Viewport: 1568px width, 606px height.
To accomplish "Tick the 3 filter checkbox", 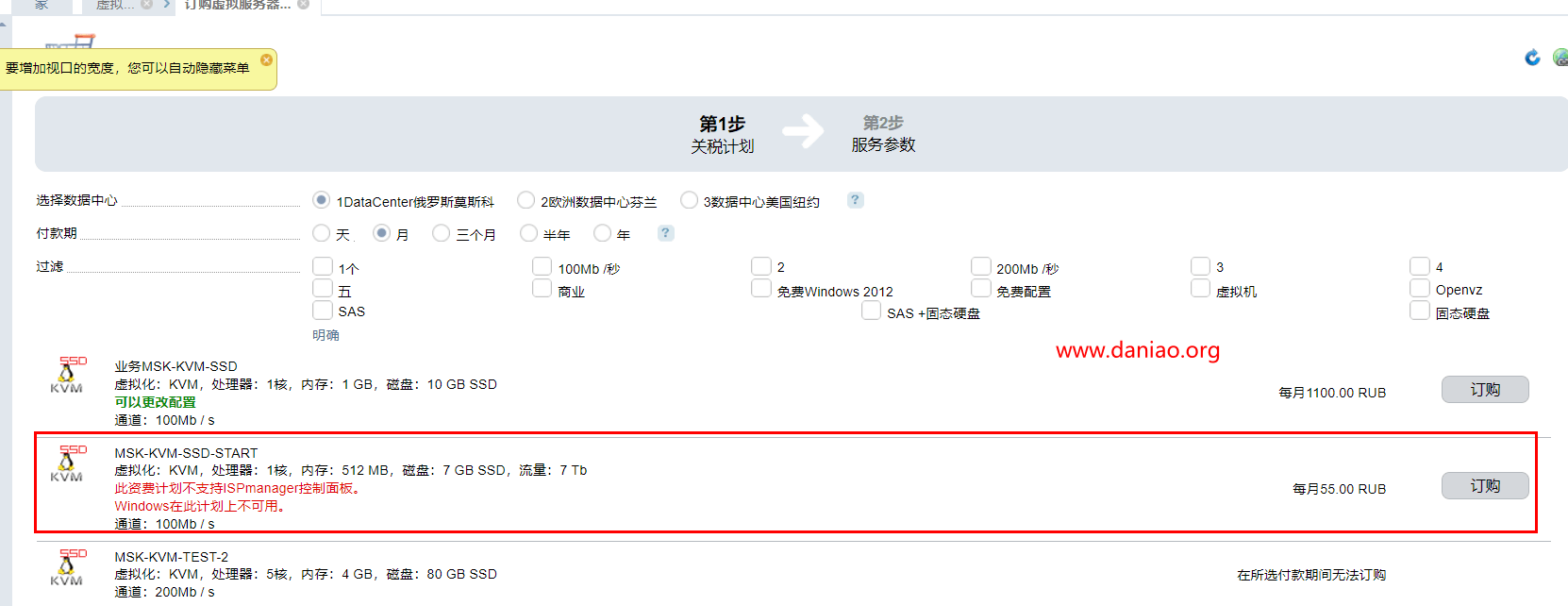I will point(1200,266).
